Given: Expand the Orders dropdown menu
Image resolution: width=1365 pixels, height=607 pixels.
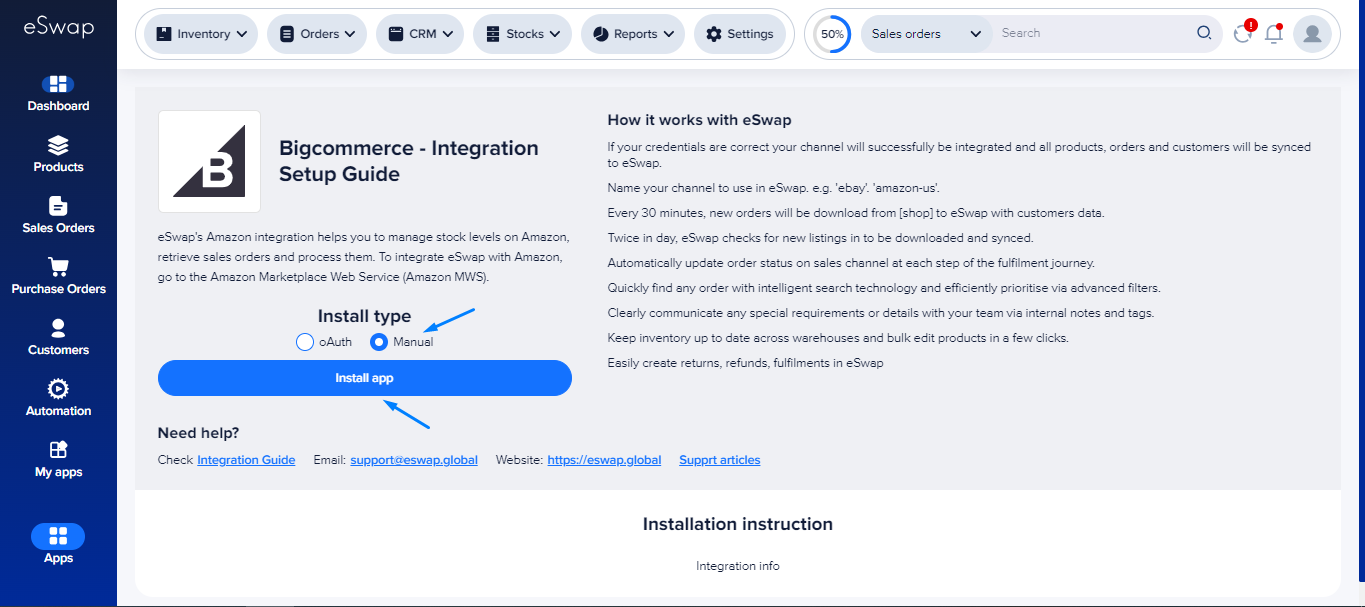Looking at the screenshot, I should click(x=316, y=34).
